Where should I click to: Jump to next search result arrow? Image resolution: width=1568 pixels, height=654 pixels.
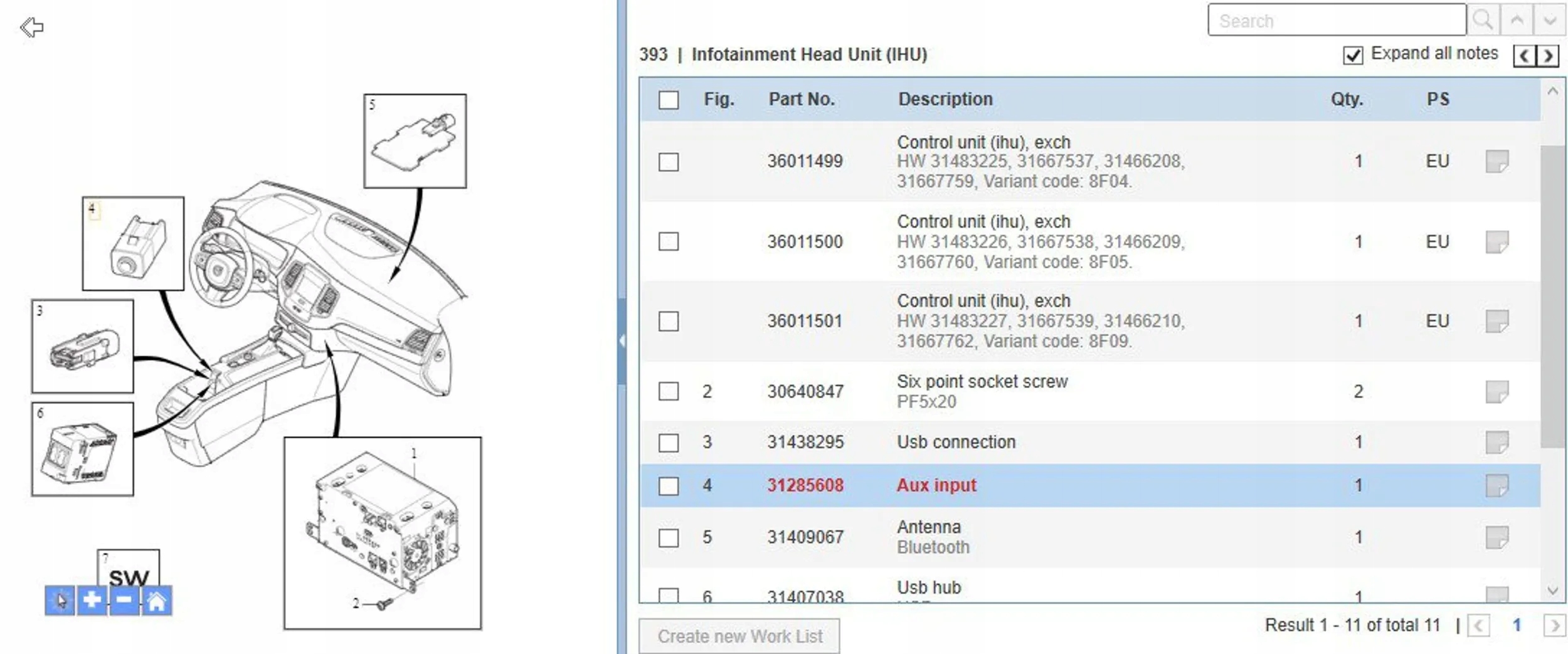[1550, 20]
